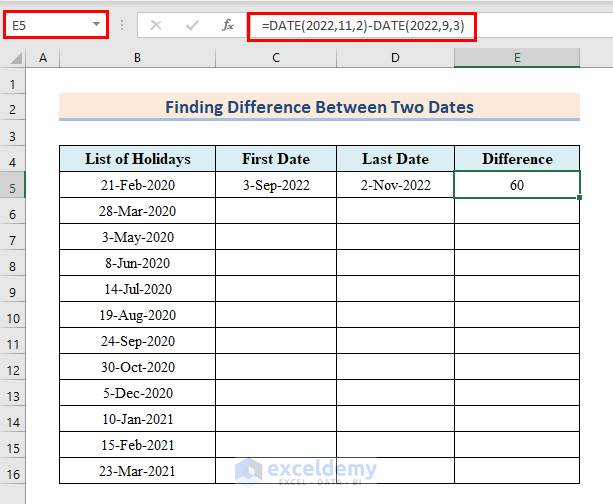Select the cell with 10-Jan-2021
Screen dimensions: 613x504
[x=137, y=419]
